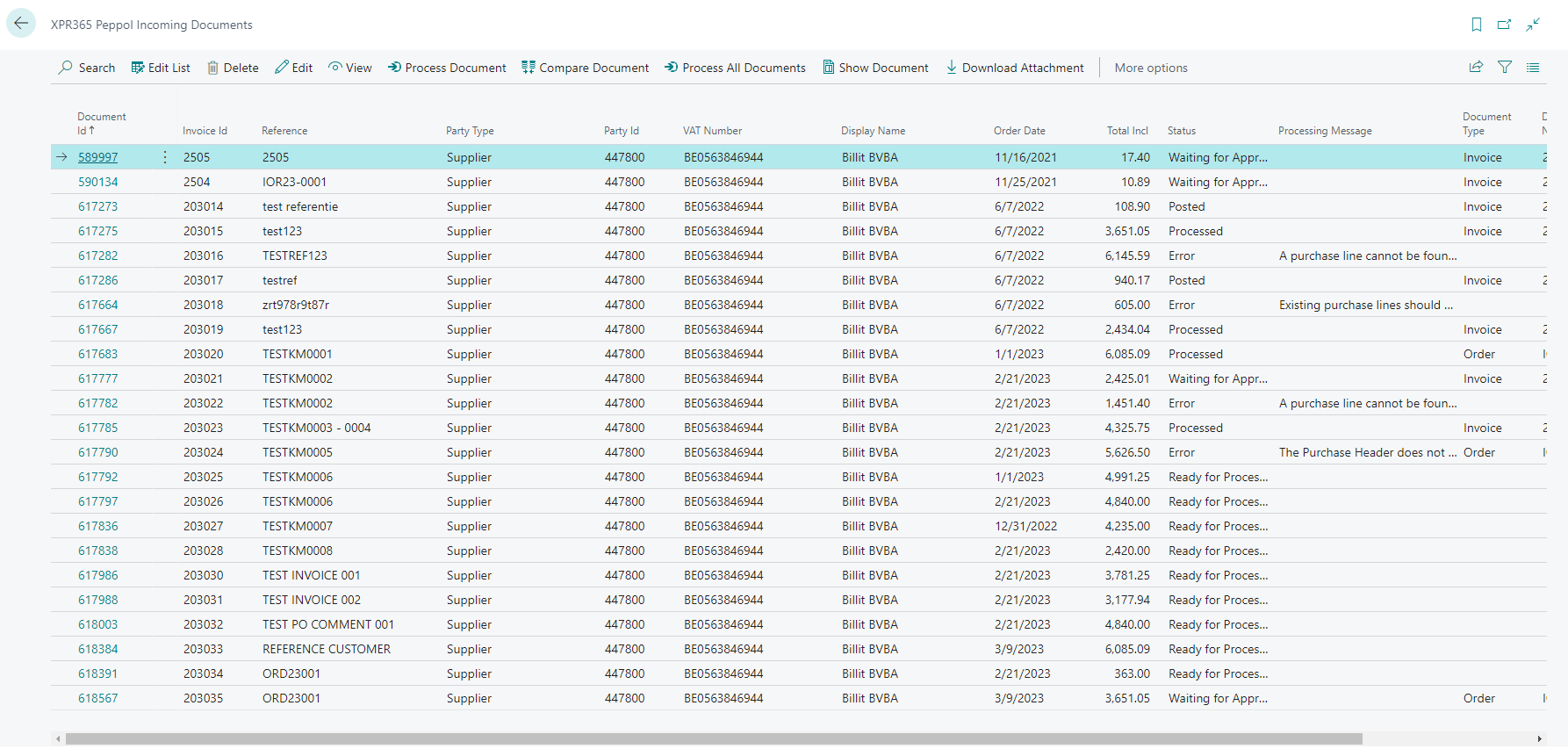
Task: Open document 617282 link
Action: click(x=97, y=256)
